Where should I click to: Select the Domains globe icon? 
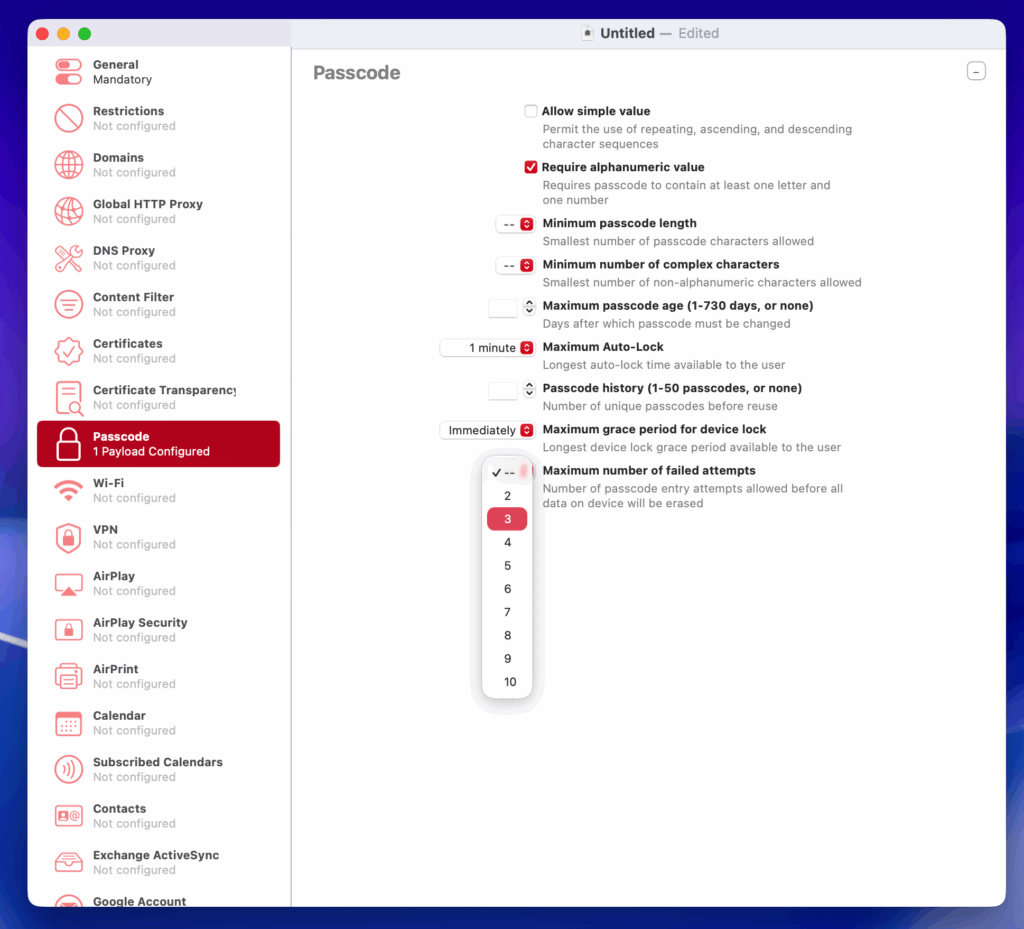[x=68, y=165]
